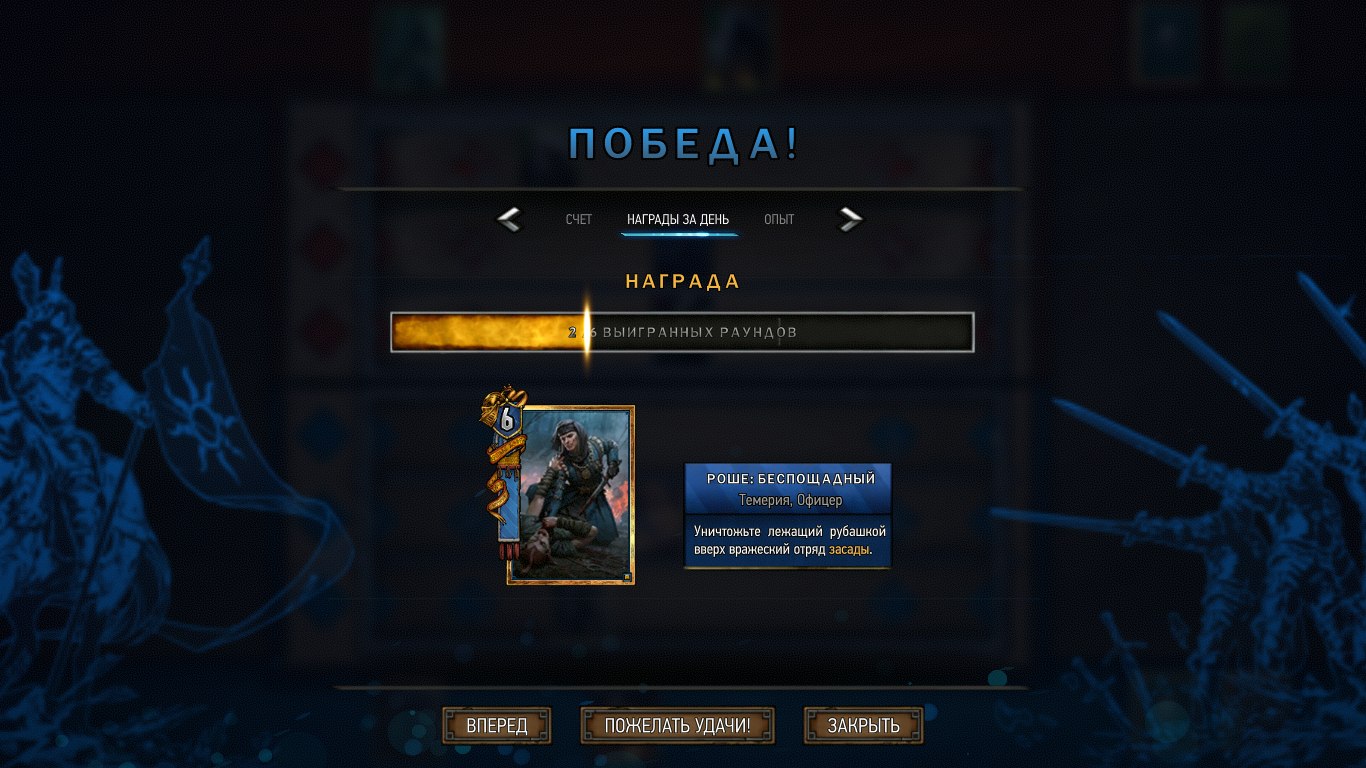Screen dimensions: 1366x768
Task: Go to previous results page with left arrow
Action: [x=509, y=219]
